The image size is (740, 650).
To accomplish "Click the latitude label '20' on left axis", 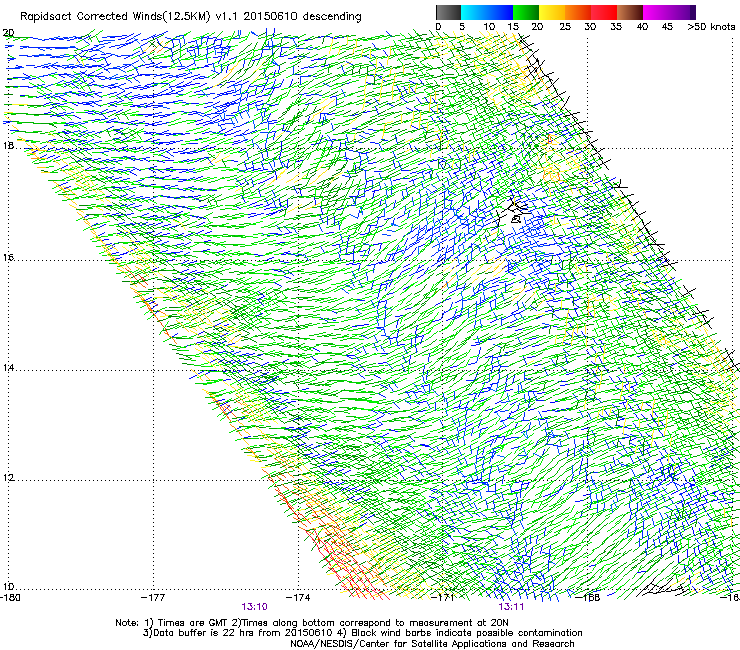I will click(8, 33).
